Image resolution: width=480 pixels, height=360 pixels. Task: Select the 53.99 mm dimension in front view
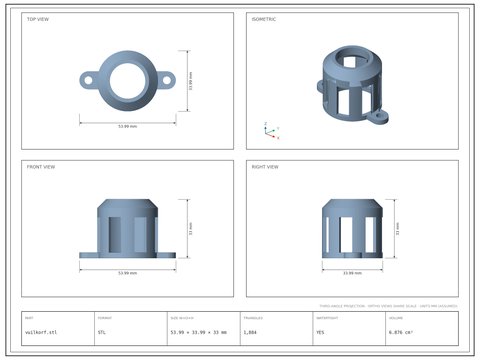pos(127,270)
